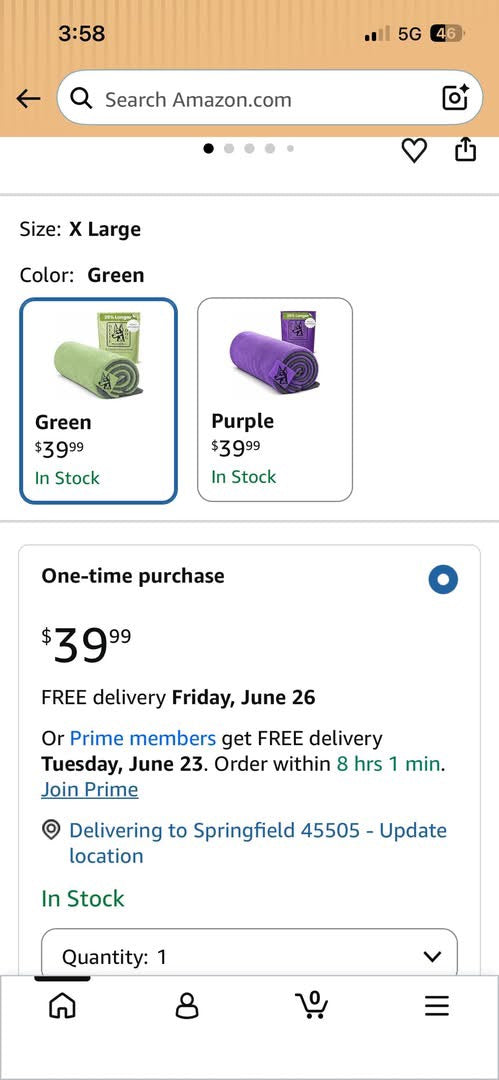Screen dimensions: 499x1080
Task: Open the Prime members link
Action: click(x=143, y=738)
